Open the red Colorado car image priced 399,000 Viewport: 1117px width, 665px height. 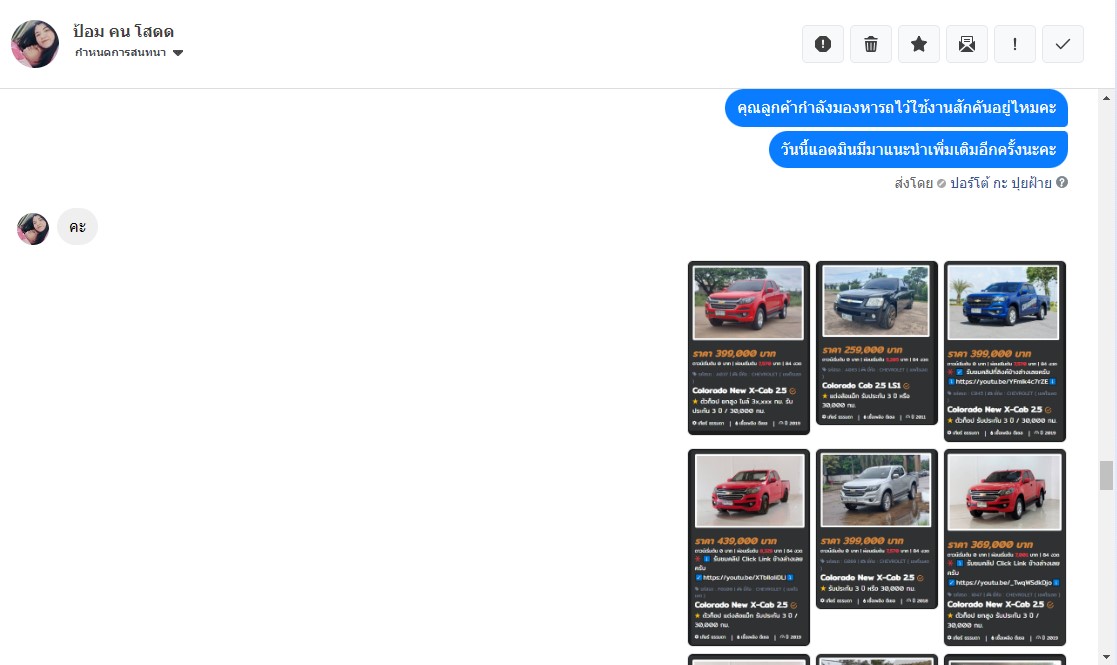coord(749,347)
